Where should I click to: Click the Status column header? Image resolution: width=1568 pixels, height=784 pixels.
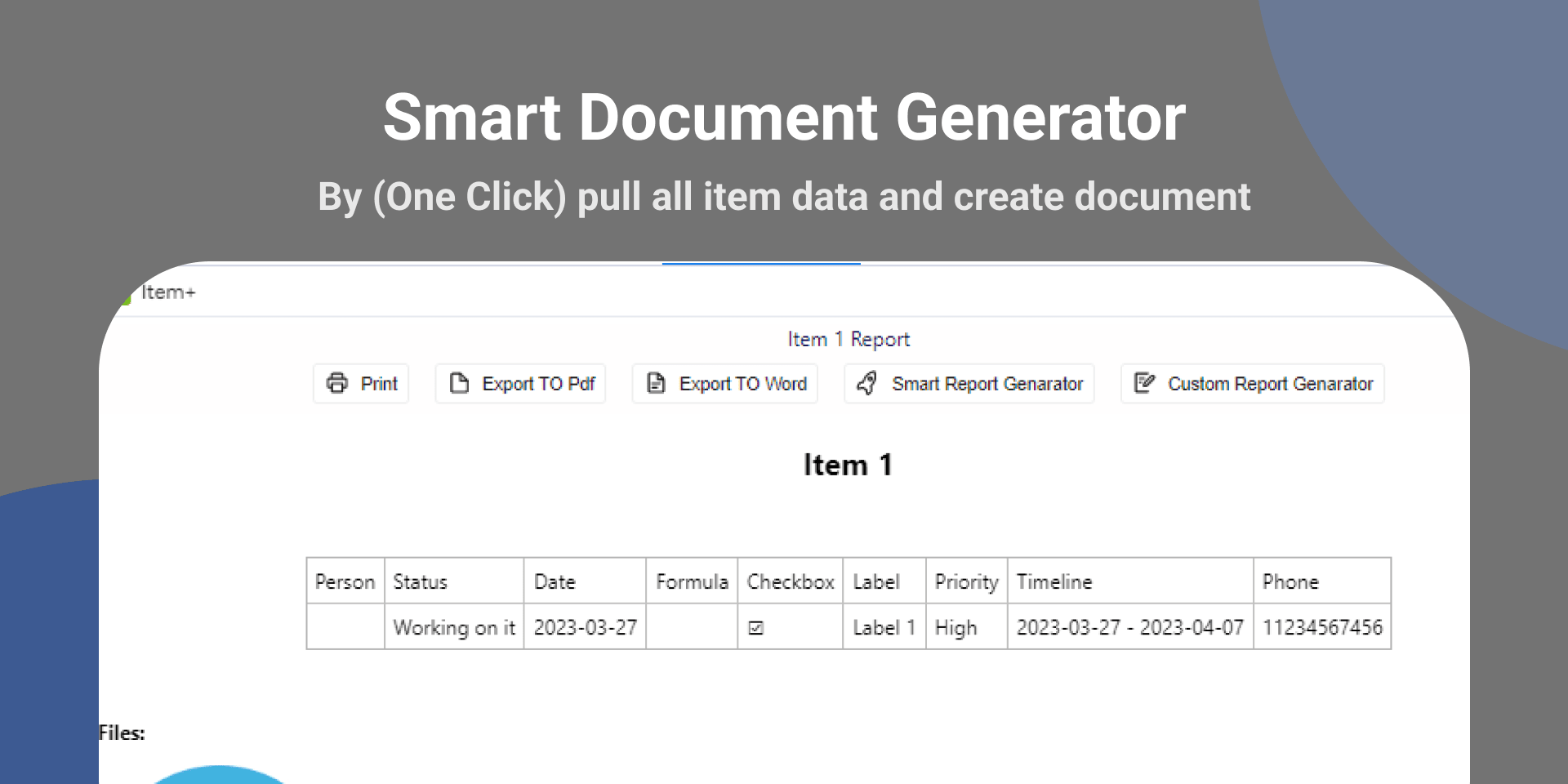tap(454, 581)
